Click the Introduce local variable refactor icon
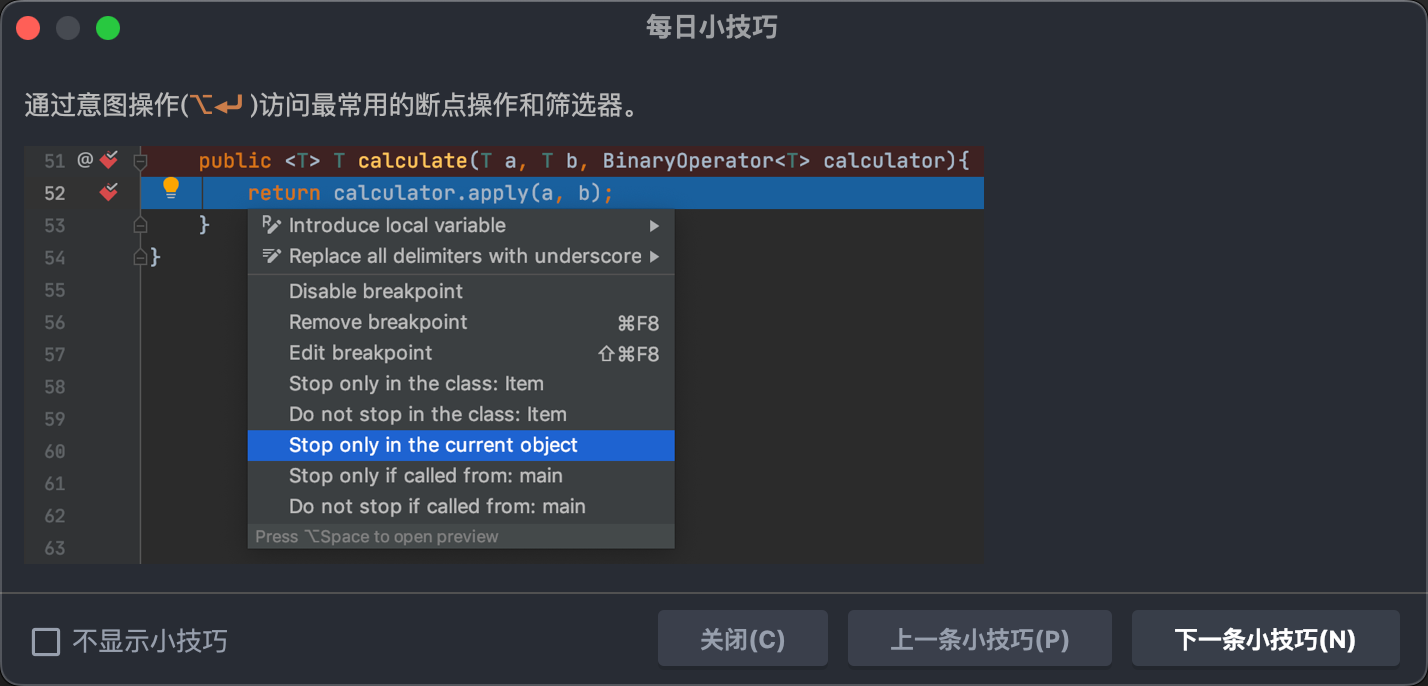Image resolution: width=1428 pixels, height=686 pixels. click(271, 225)
